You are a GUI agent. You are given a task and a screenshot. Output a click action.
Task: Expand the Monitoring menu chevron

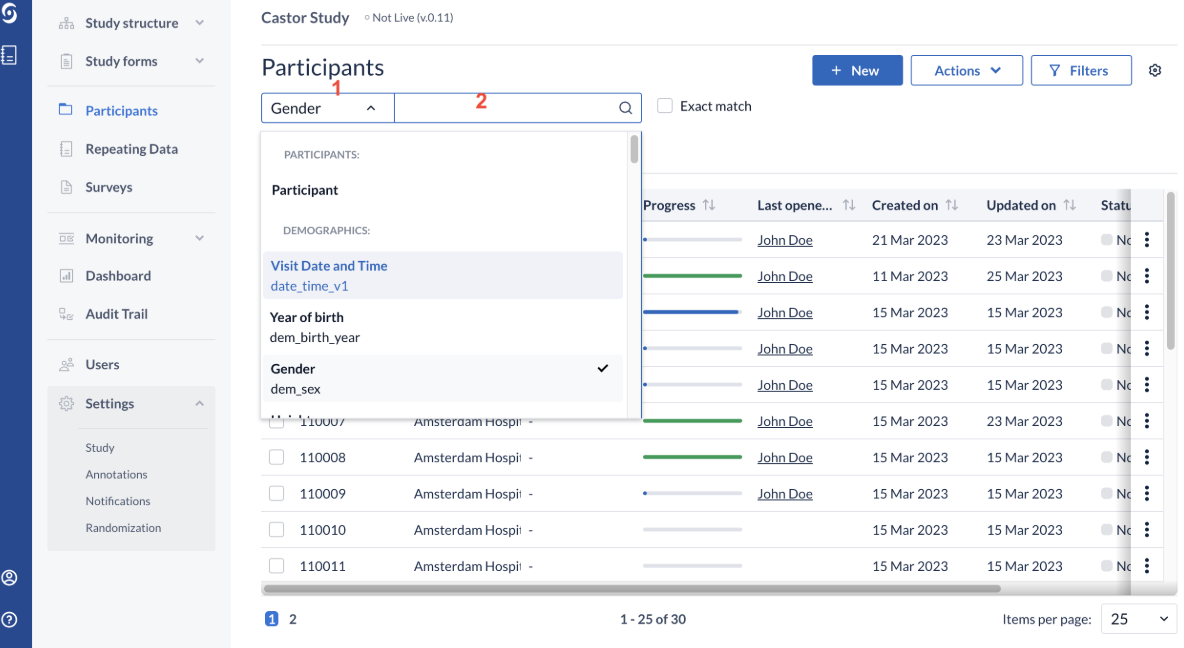[x=199, y=239]
